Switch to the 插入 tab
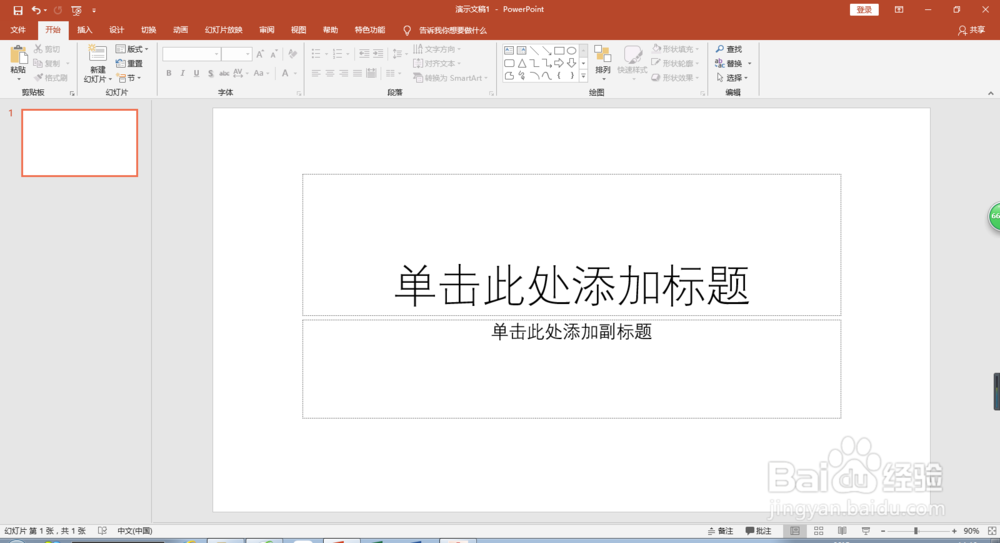Image resolution: width=1000 pixels, height=543 pixels. click(85, 30)
